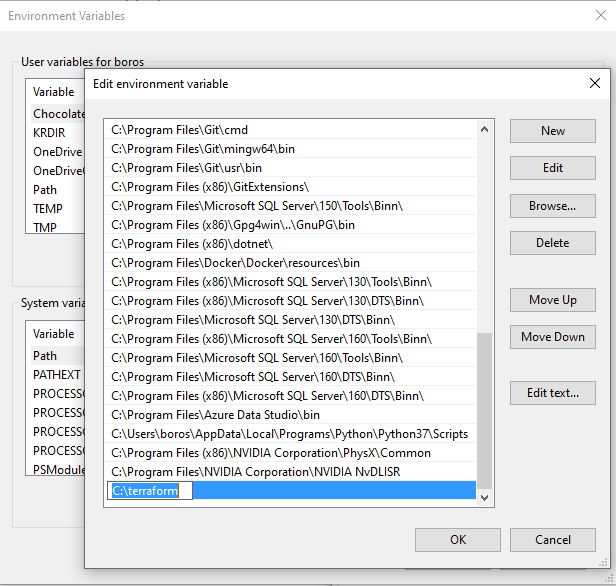Screen dimensions: 616x586
Task: Select the Git\usr\bin path entry
Action: (x=290, y=168)
